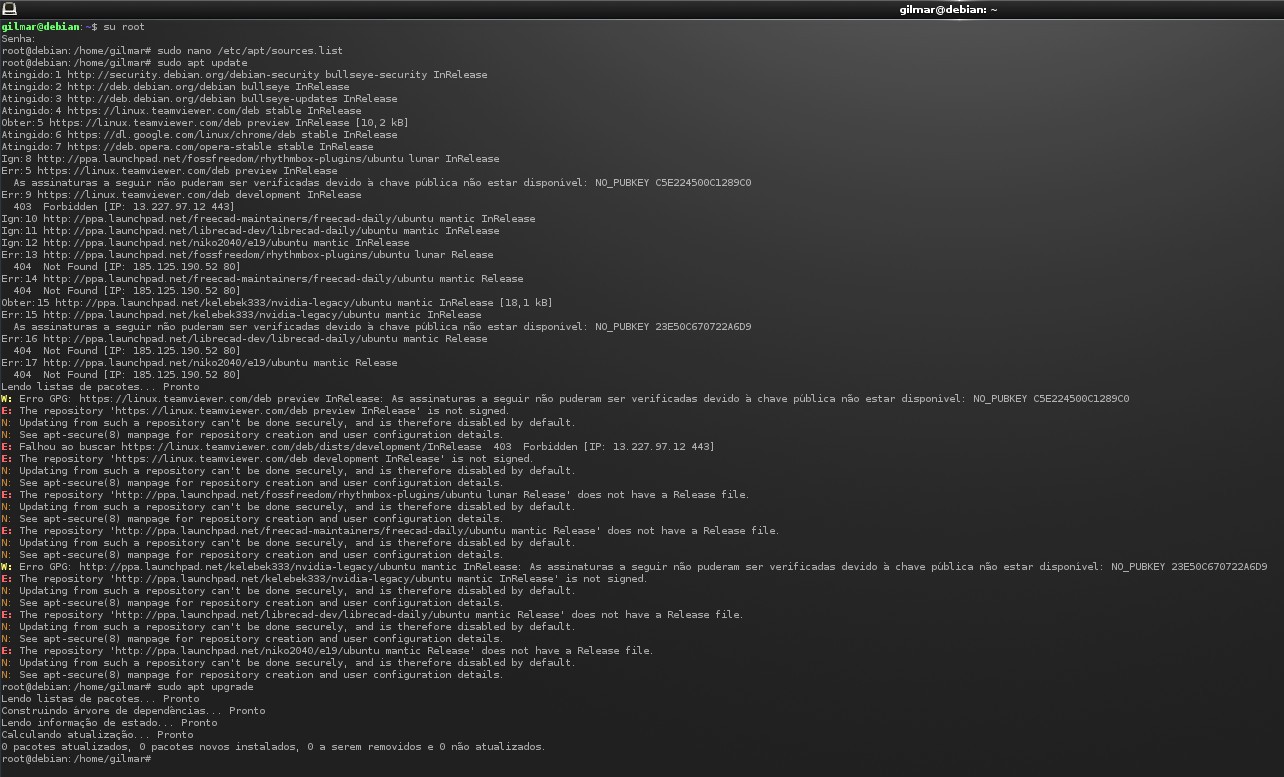
Task: Click 'E:' freecad-daily does not have Release file
Action: 390,530
